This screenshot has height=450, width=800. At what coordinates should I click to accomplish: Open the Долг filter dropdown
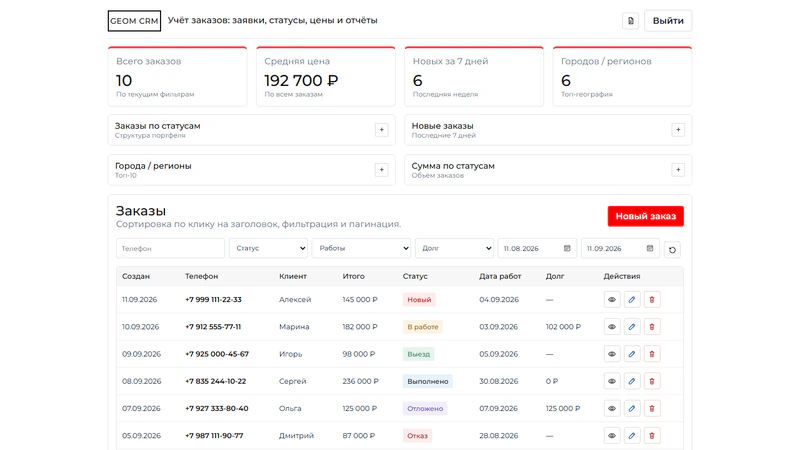coord(454,248)
